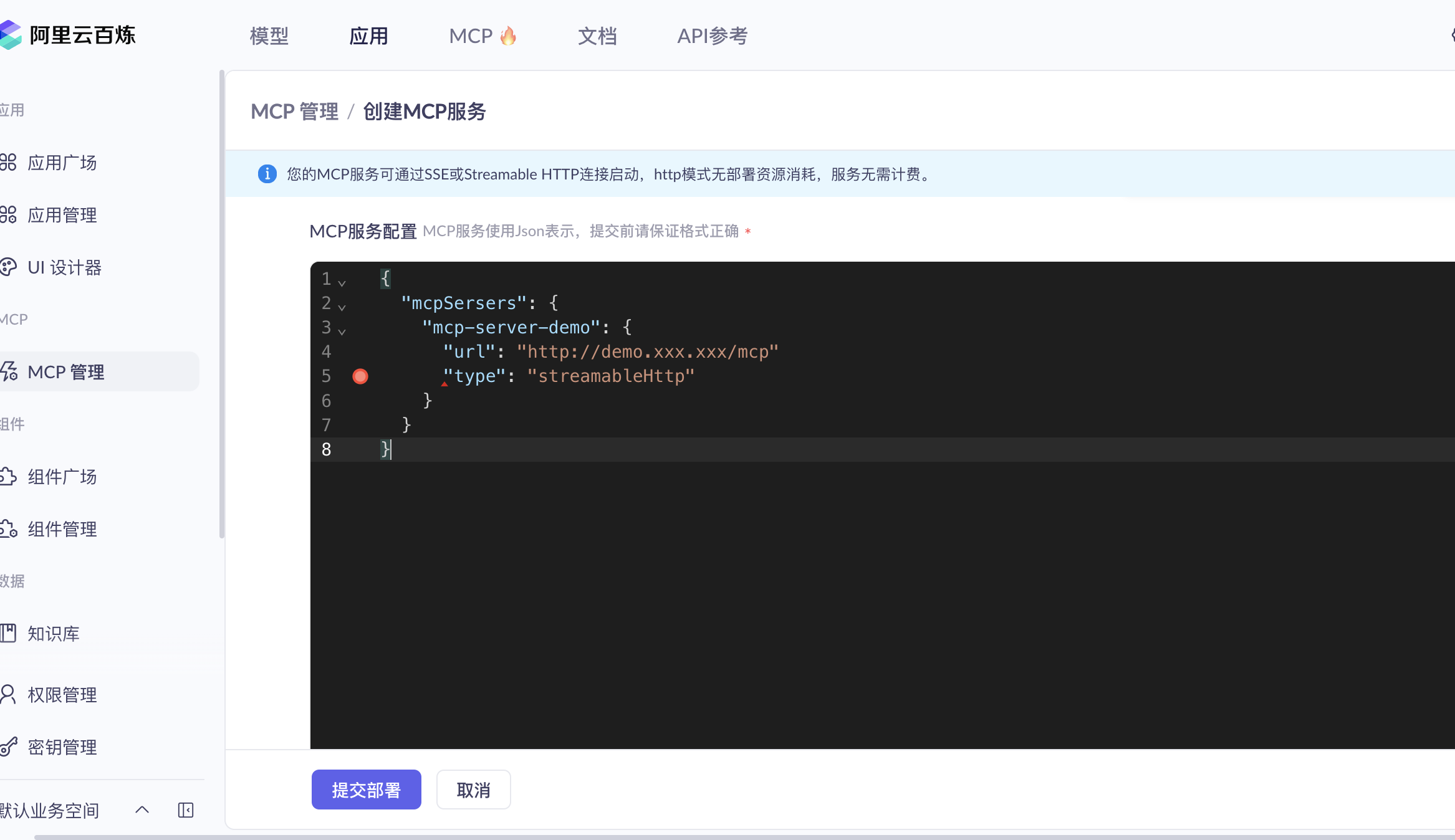Open 组件广场 in the sidebar
The height and width of the screenshot is (840, 1455).
(62, 477)
